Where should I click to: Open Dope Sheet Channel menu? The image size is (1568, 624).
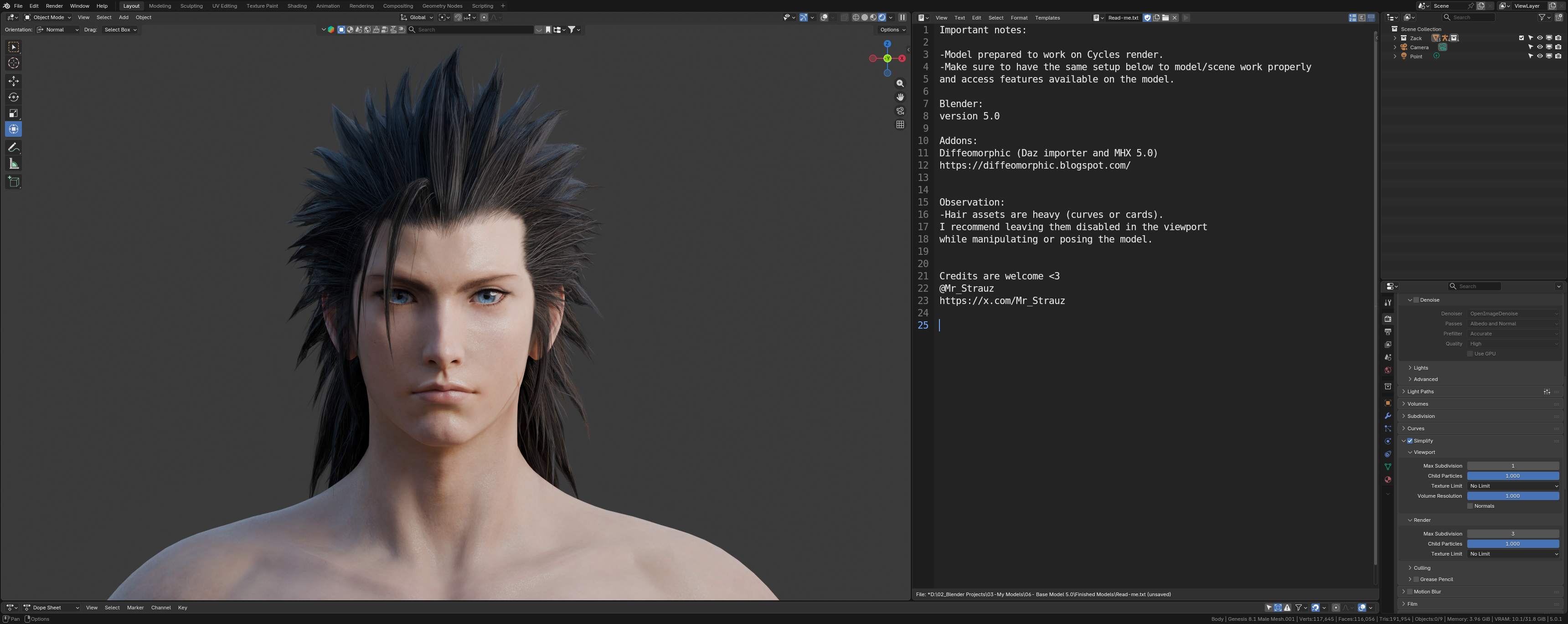click(161, 608)
